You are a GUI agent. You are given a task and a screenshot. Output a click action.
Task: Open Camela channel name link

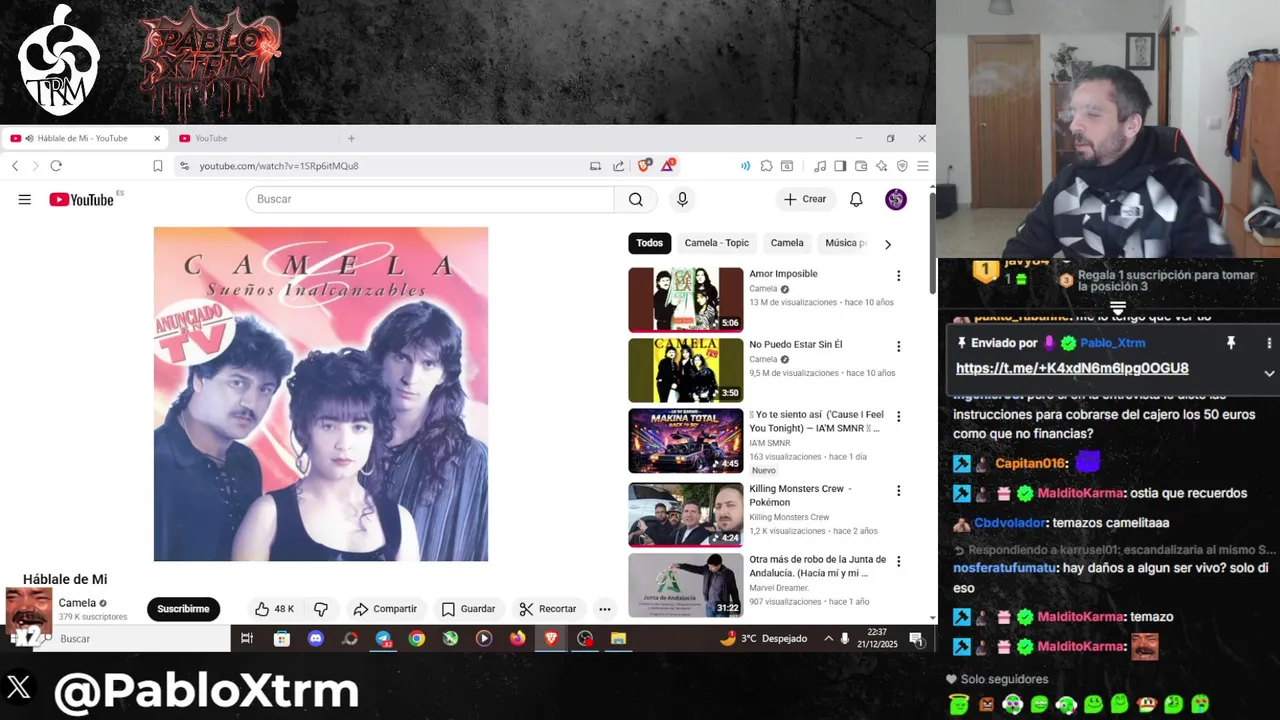(77, 603)
